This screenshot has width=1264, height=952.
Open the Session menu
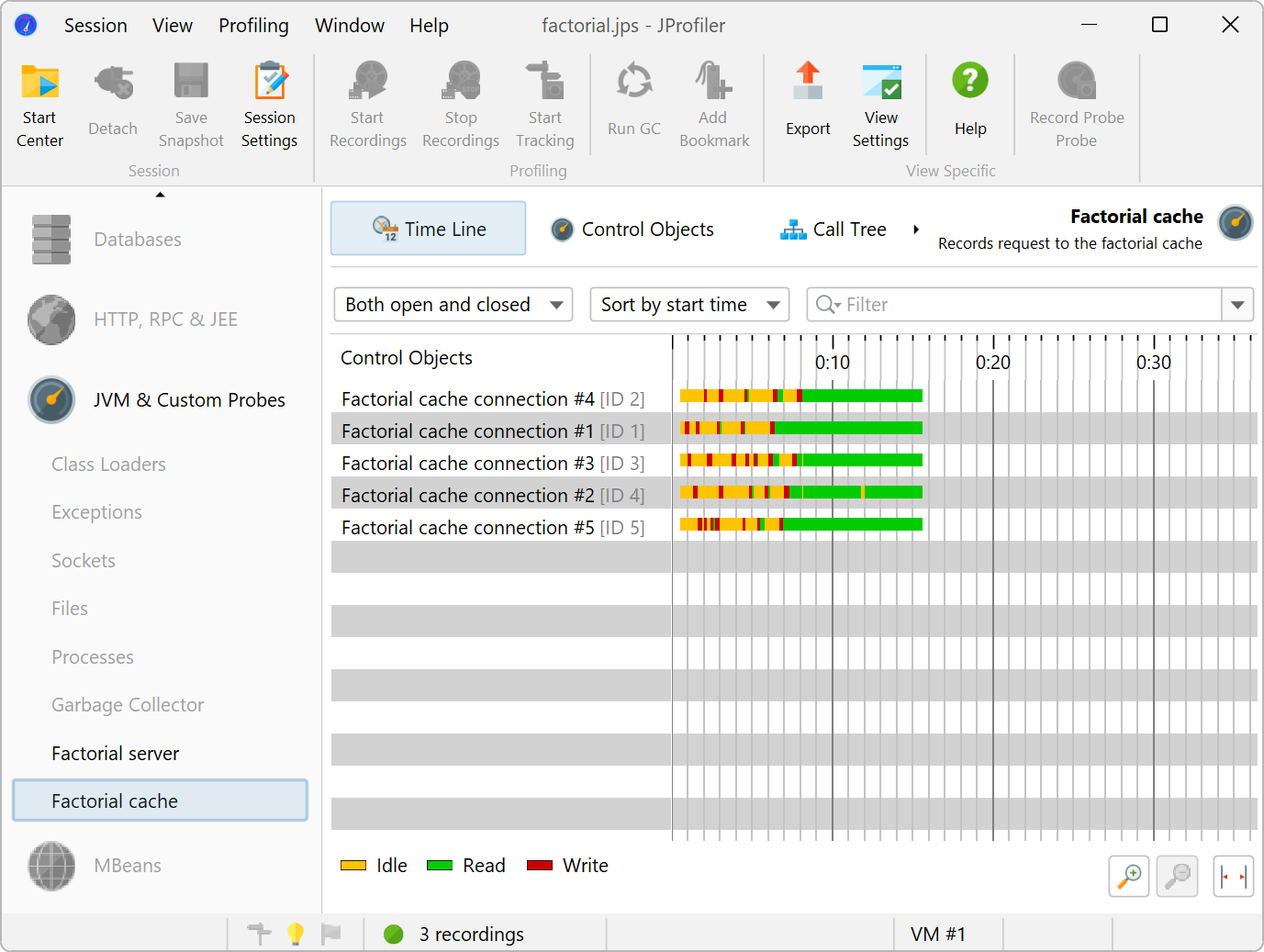(x=95, y=26)
